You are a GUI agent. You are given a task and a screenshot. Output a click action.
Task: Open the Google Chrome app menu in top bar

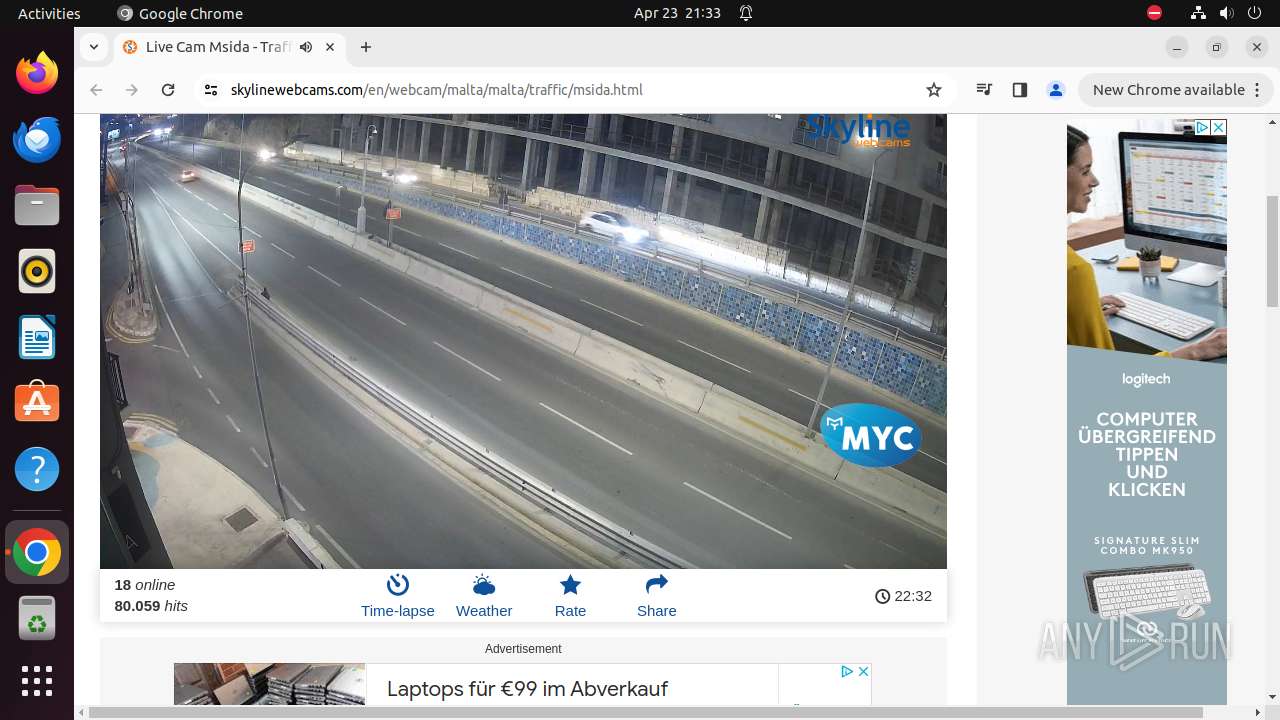[180, 13]
